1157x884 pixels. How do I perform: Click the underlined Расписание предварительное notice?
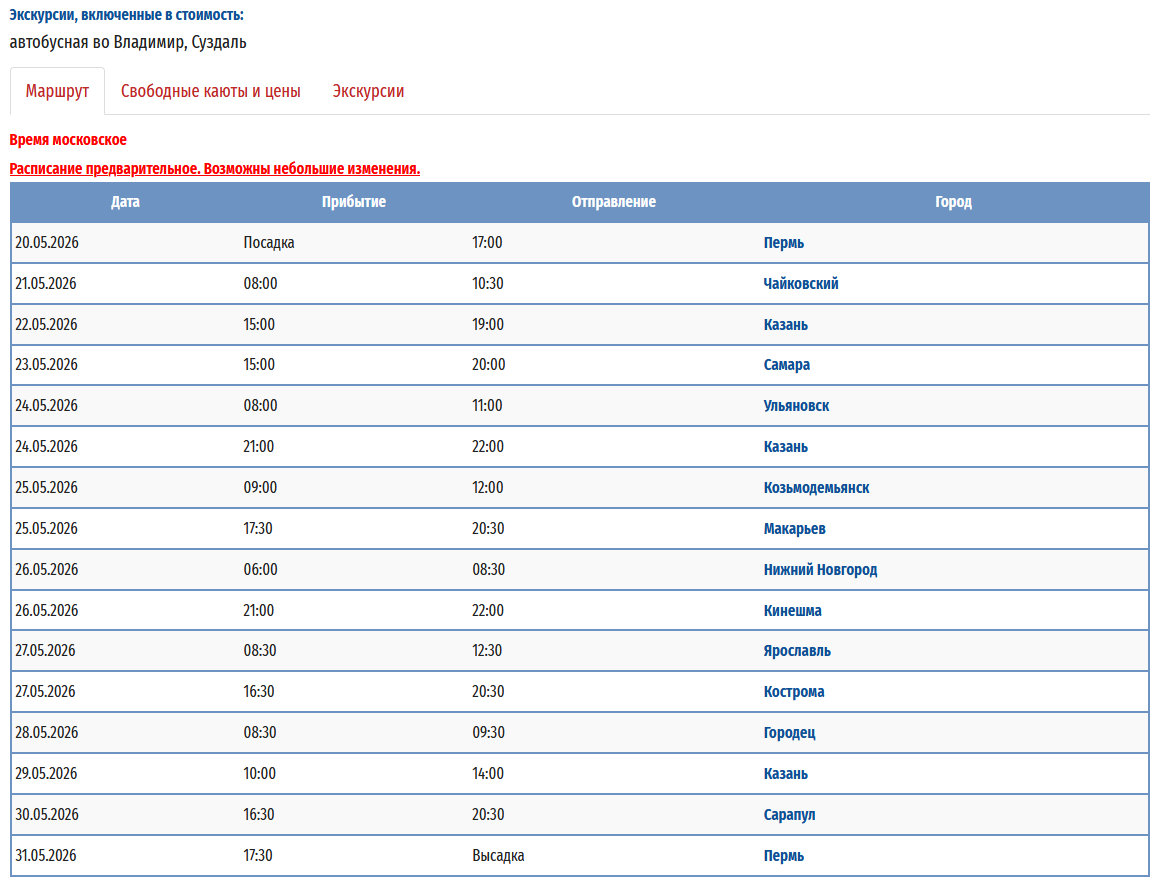214,169
